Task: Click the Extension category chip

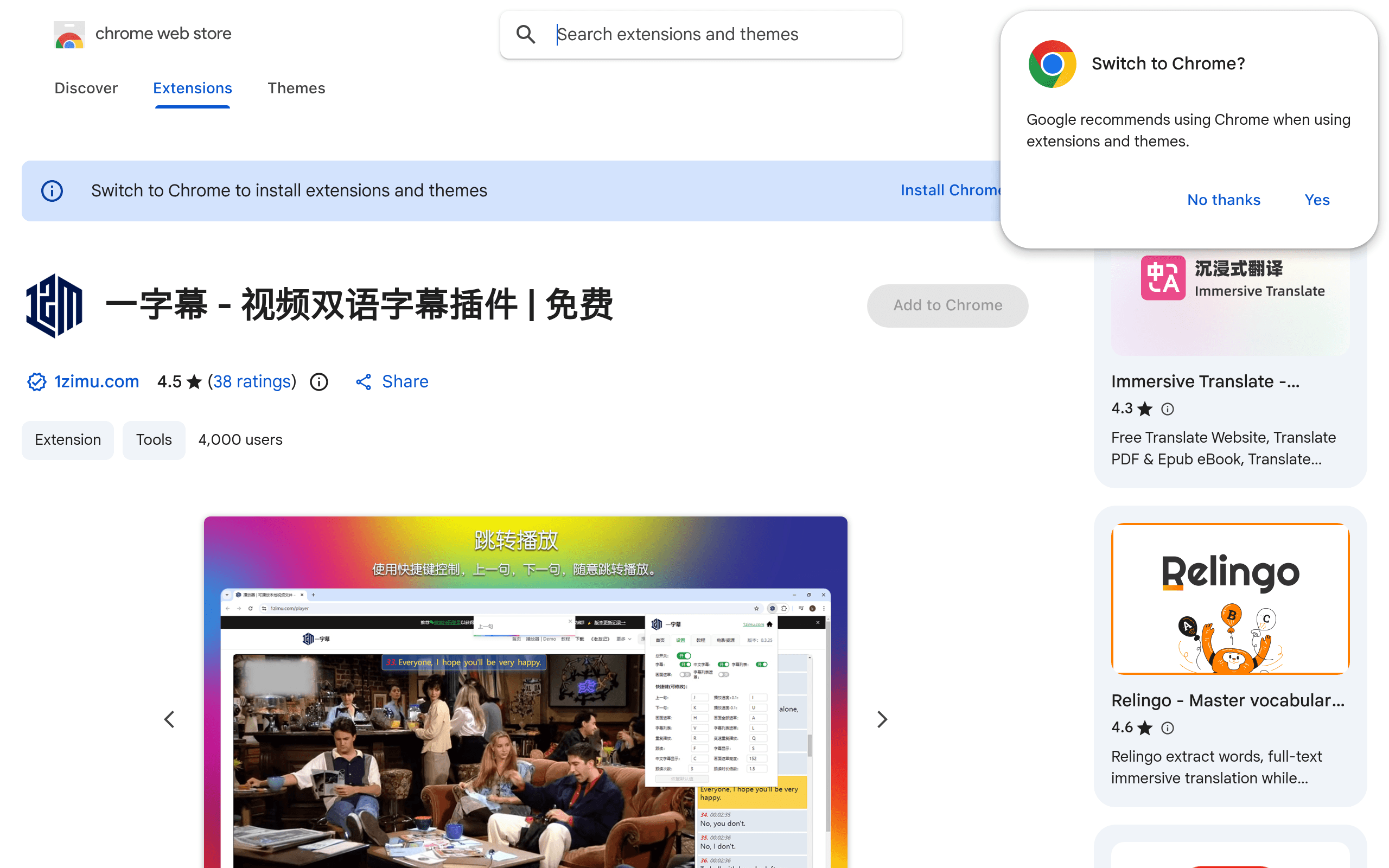Action: [x=68, y=441]
